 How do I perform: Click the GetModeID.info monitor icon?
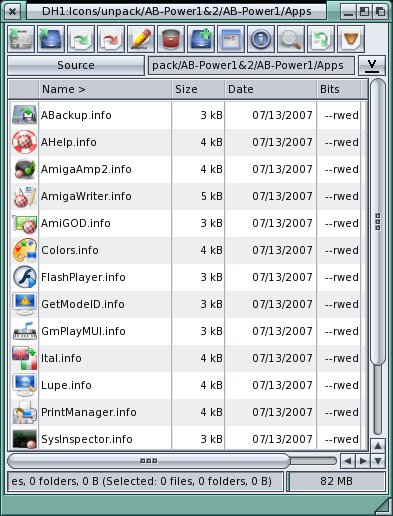coord(24,304)
